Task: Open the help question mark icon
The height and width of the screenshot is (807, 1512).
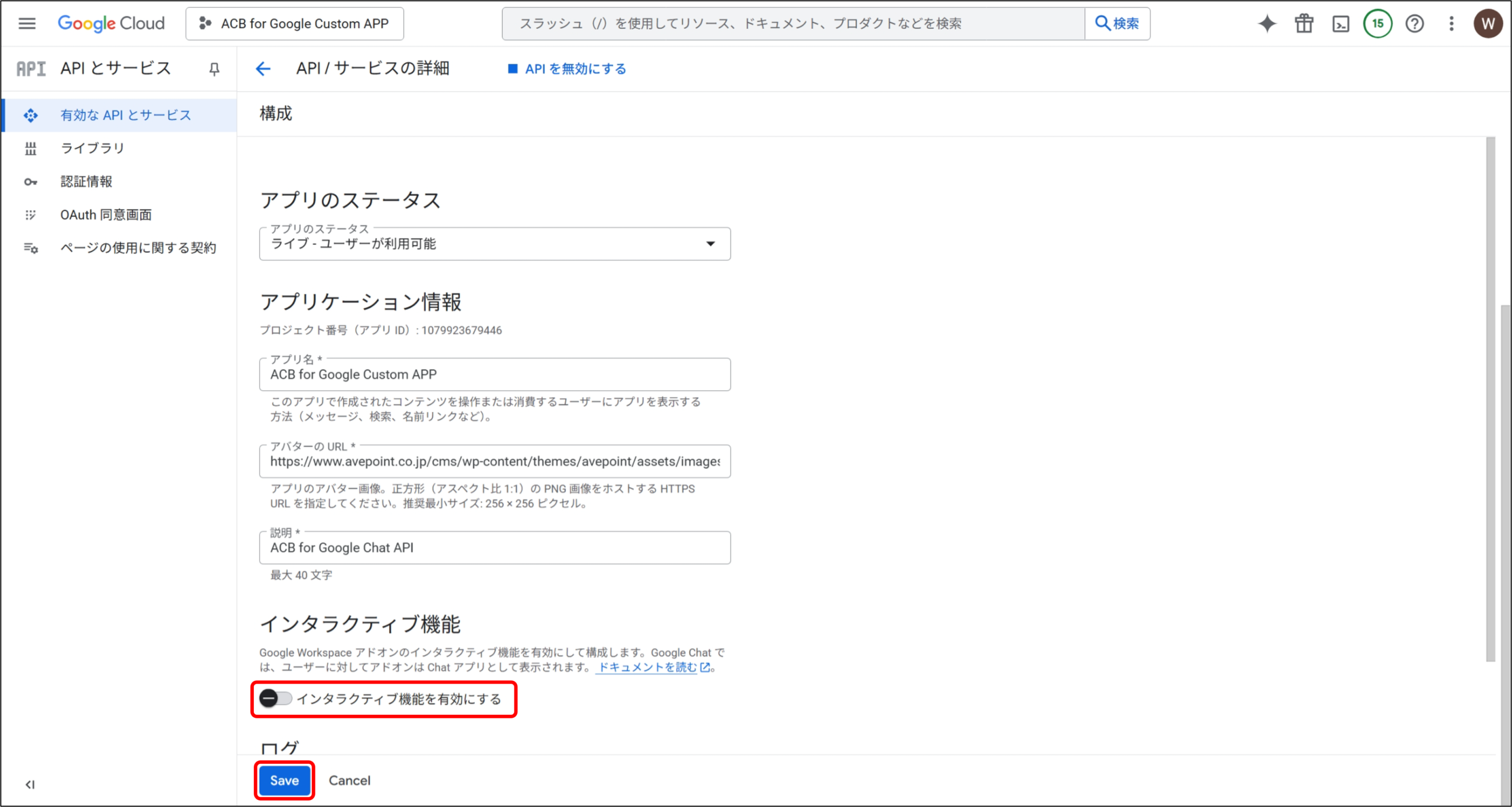Action: (1415, 24)
